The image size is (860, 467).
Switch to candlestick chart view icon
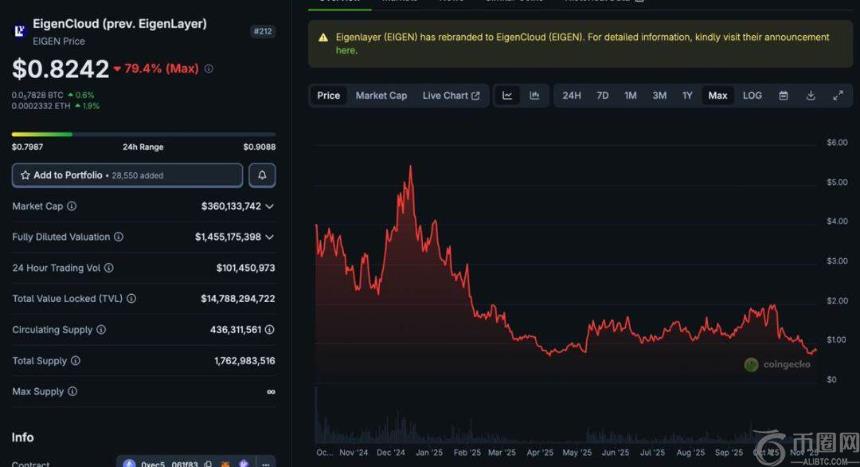[x=534, y=96]
